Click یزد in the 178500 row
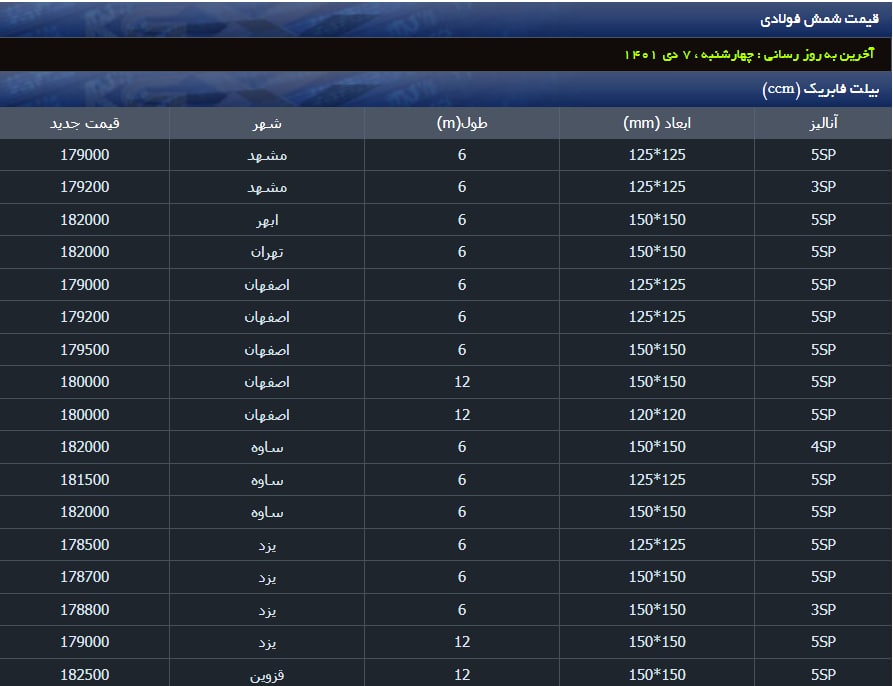Image resolution: width=893 pixels, height=686 pixels. click(267, 545)
